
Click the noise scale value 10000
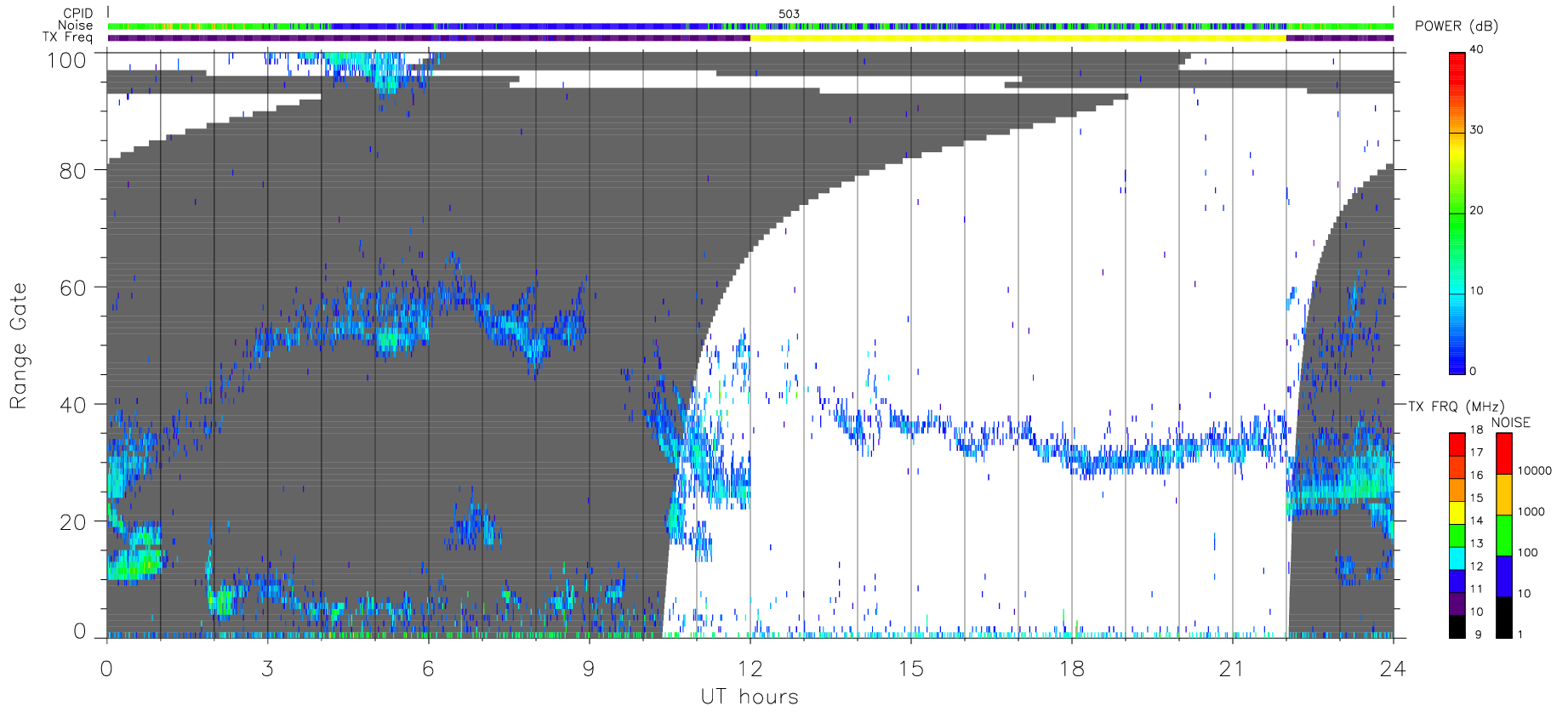pyautogui.click(x=1535, y=470)
